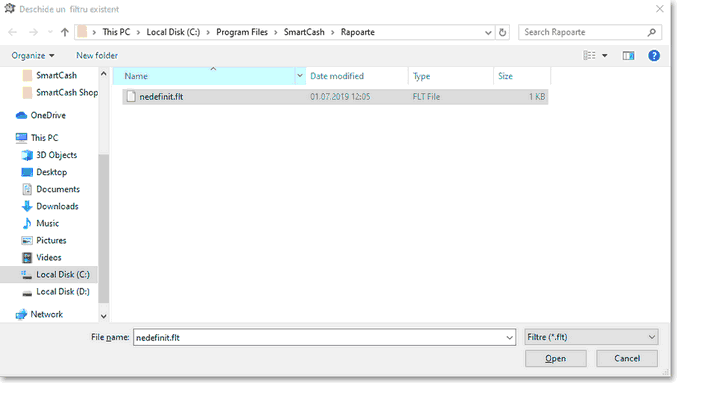Open Pictures in navigation pane

[44, 240]
